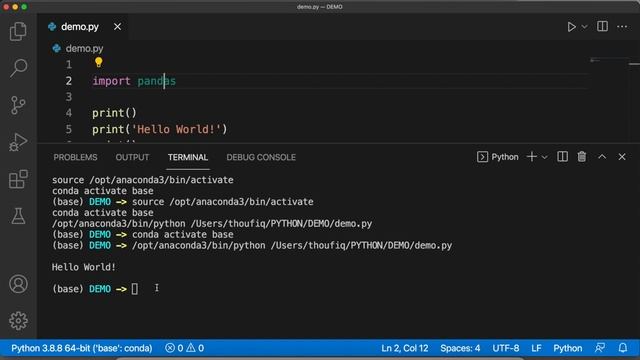Close the demo.py editor tab
Image resolution: width=640 pixels, height=360 pixels.
point(118,27)
